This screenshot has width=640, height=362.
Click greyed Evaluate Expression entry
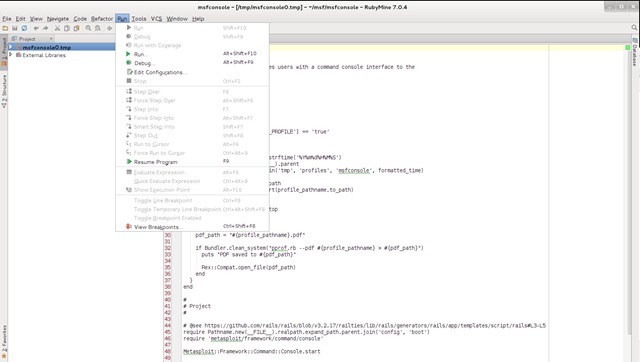pos(192,172)
